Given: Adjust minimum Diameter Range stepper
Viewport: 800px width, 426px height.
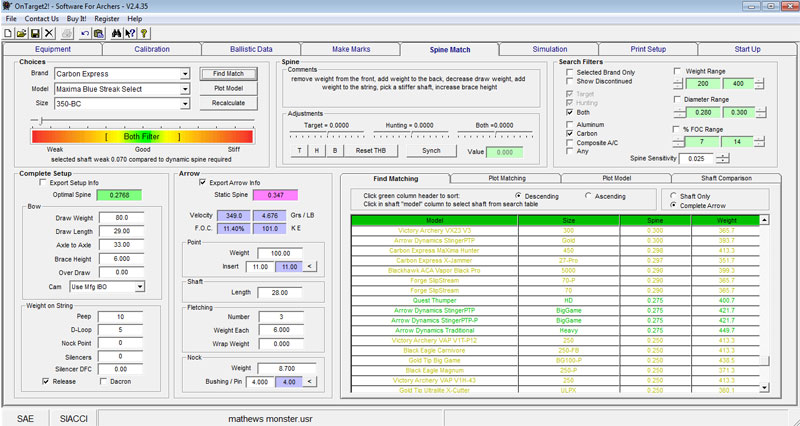Looking at the screenshot, I should click(678, 113).
